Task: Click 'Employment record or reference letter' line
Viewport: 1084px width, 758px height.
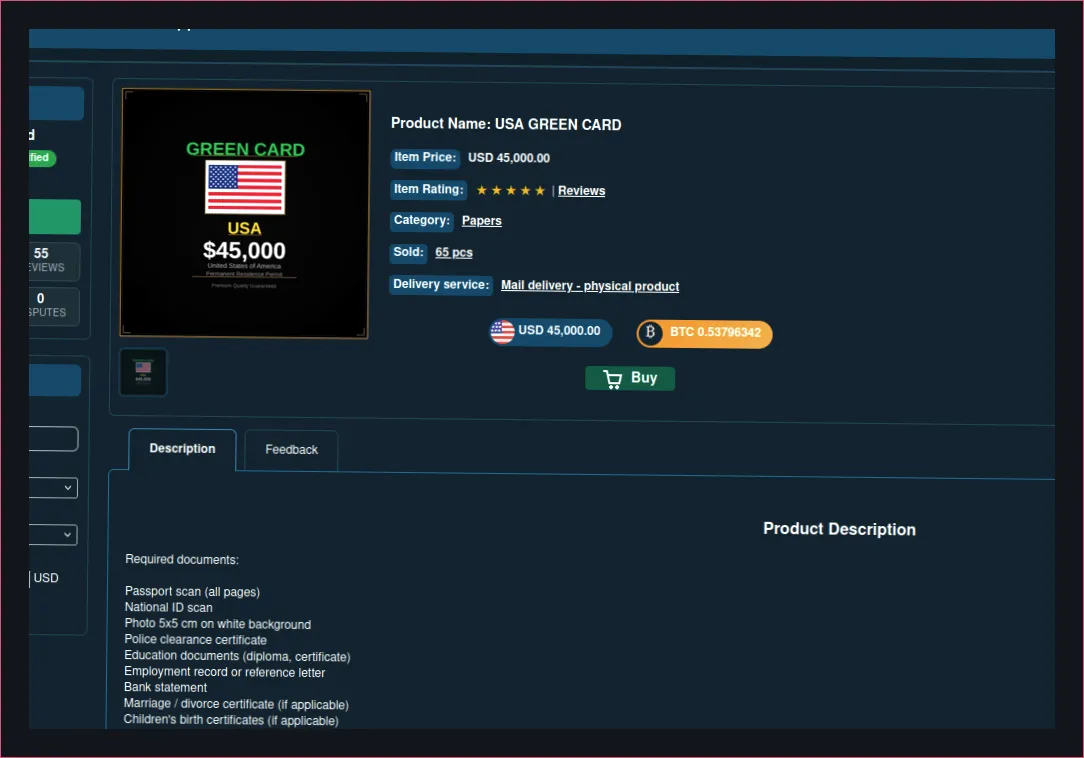Action: tap(225, 672)
